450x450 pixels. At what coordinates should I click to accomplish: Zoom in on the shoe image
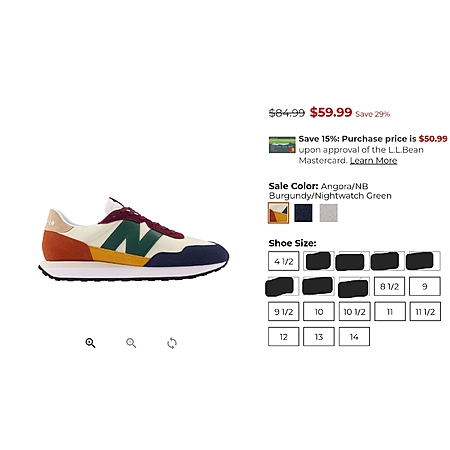pos(90,343)
